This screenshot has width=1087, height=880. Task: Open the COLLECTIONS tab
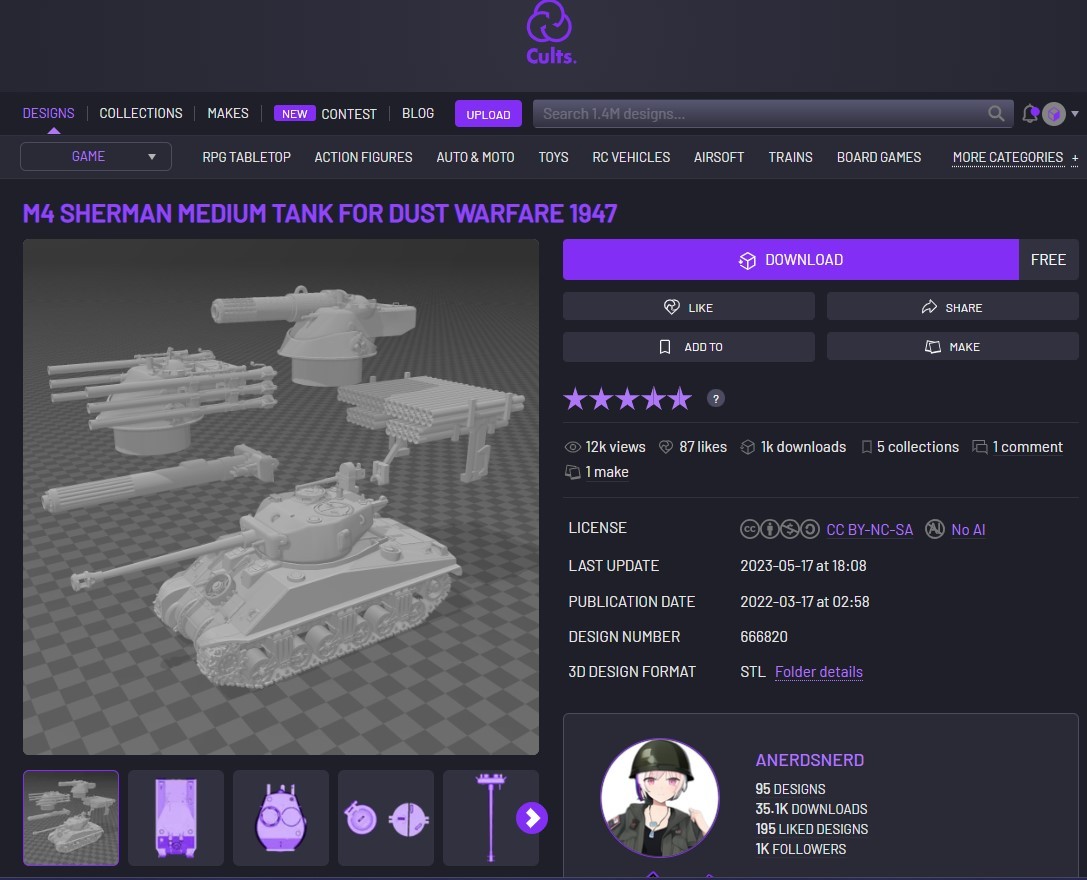click(141, 113)
